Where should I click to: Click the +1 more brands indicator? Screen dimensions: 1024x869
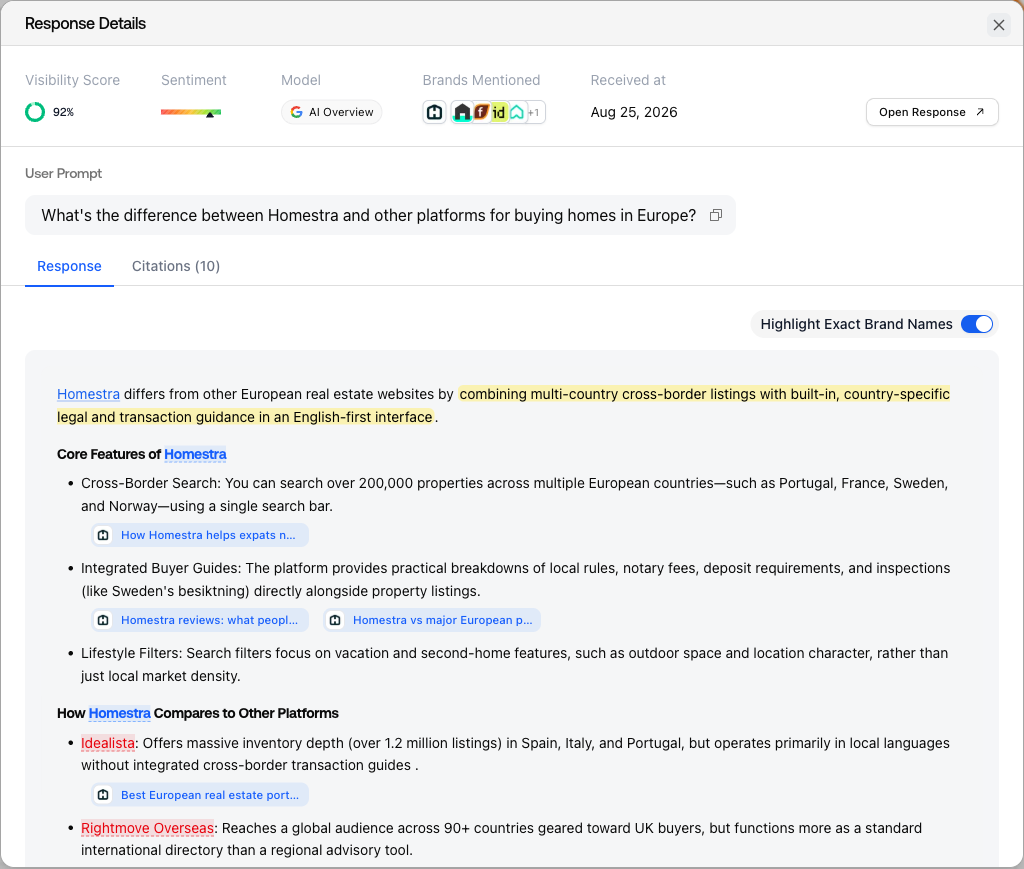534,112
